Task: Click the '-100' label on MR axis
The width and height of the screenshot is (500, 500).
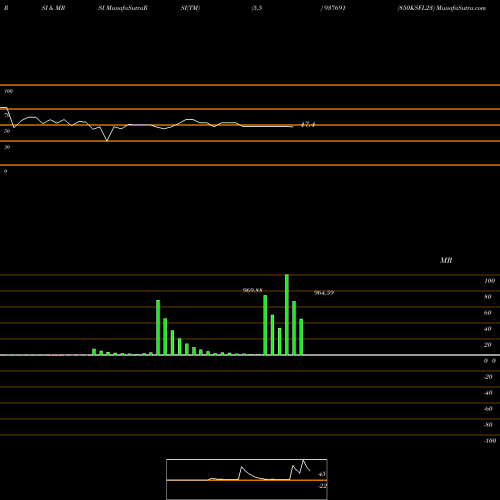Action: pyautogui.click(x=490, y=441)
